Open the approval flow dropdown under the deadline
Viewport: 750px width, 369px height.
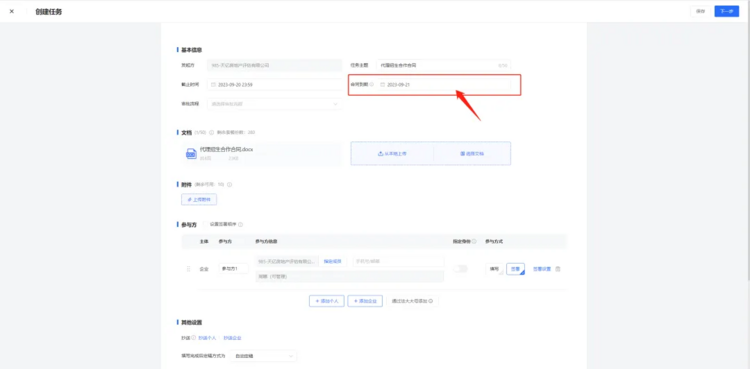(x=275, y=104)
